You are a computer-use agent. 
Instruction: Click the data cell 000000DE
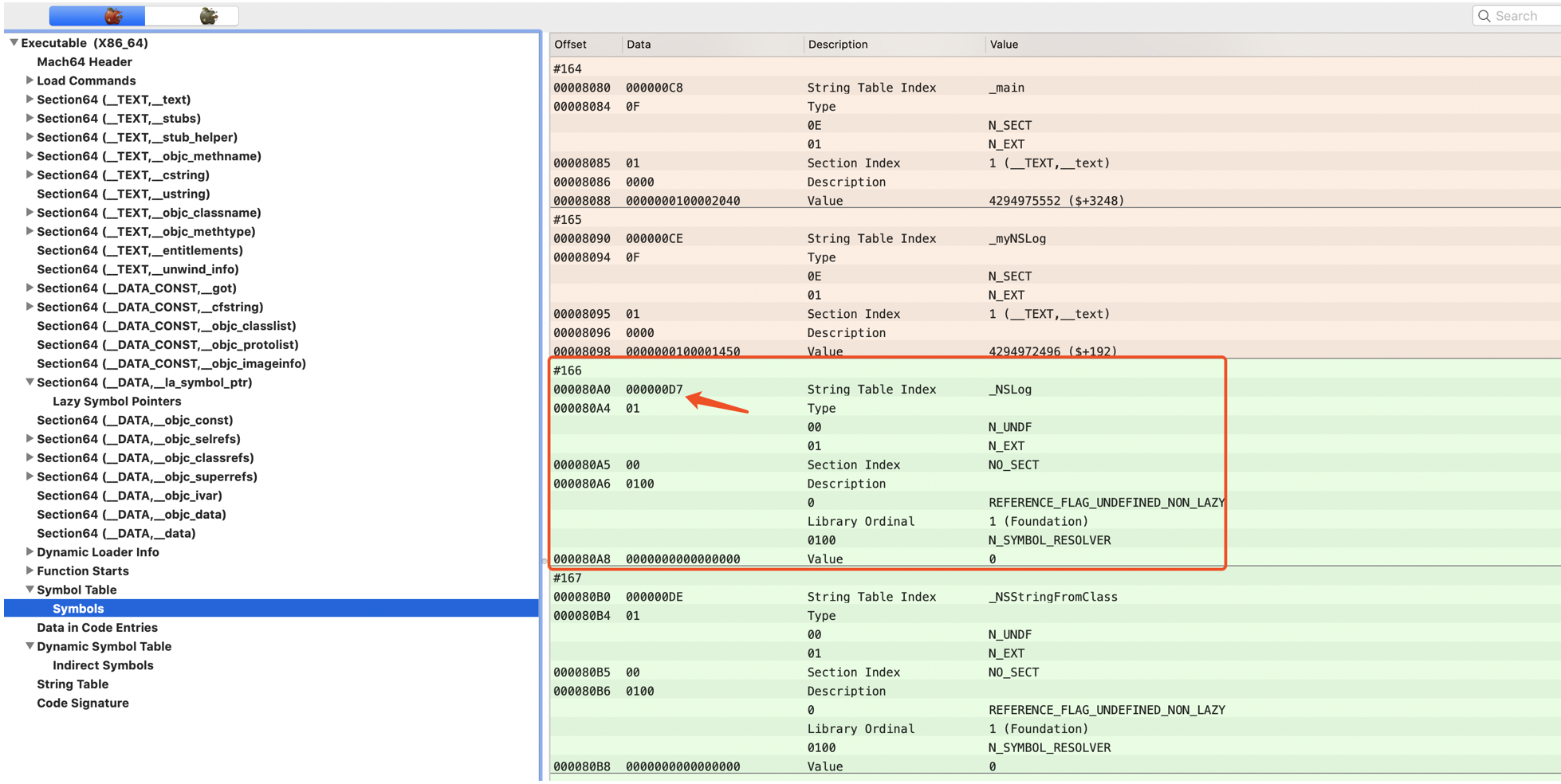[x=655, y=597]
